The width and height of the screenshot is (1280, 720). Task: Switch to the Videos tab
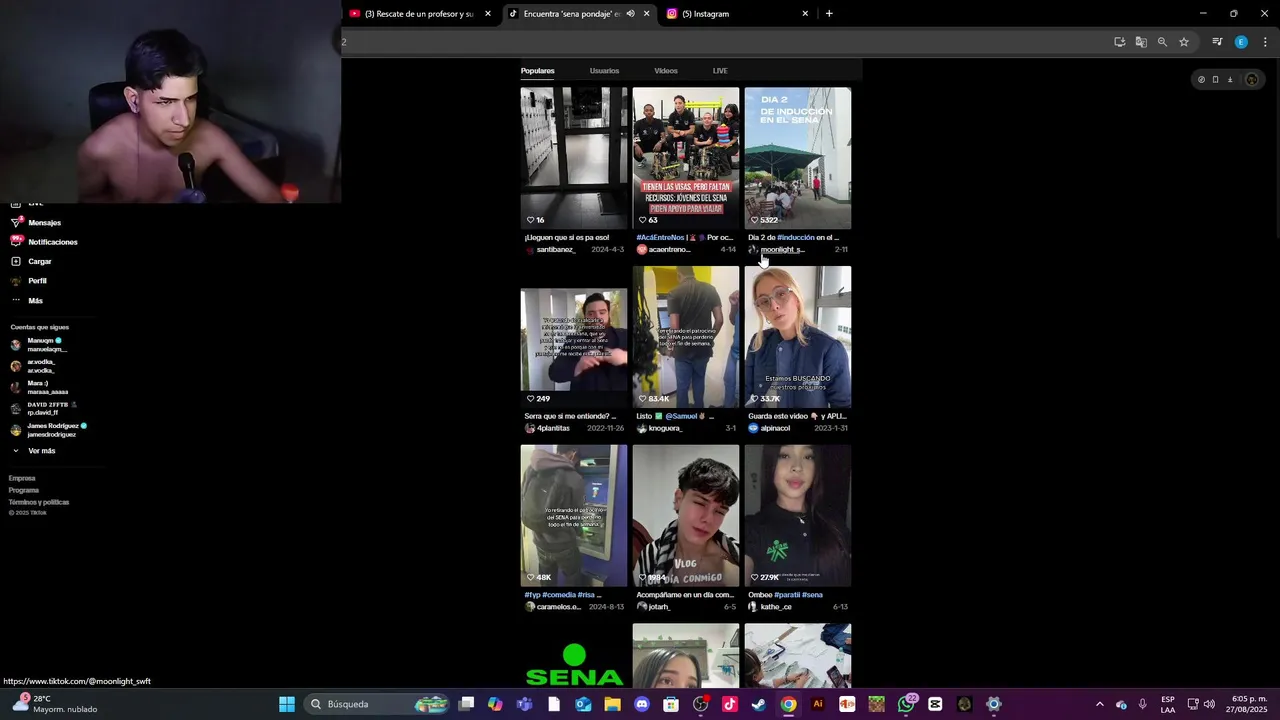coord(666,71)
